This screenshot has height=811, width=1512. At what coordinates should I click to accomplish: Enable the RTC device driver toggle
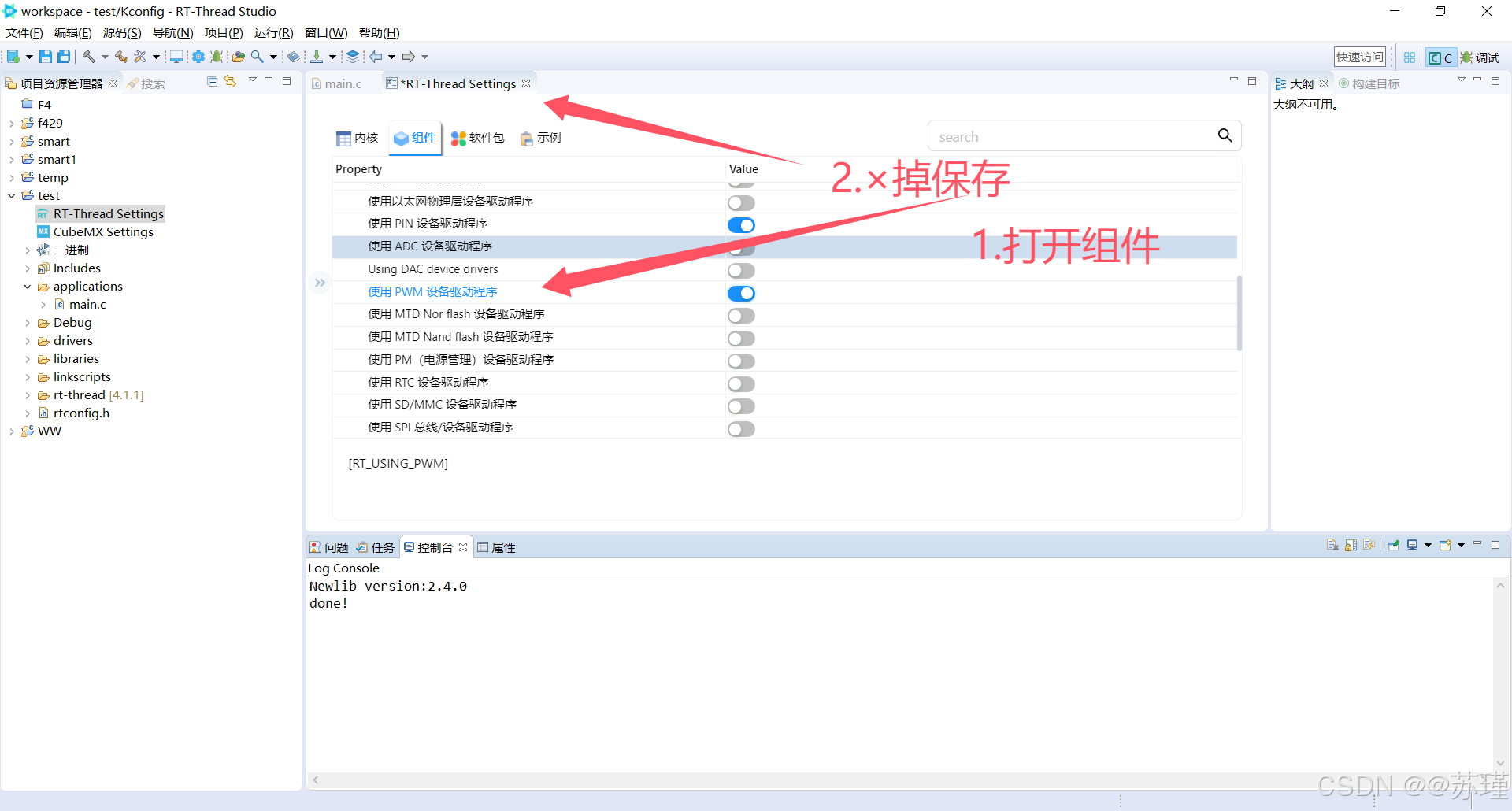click(741, 384)
